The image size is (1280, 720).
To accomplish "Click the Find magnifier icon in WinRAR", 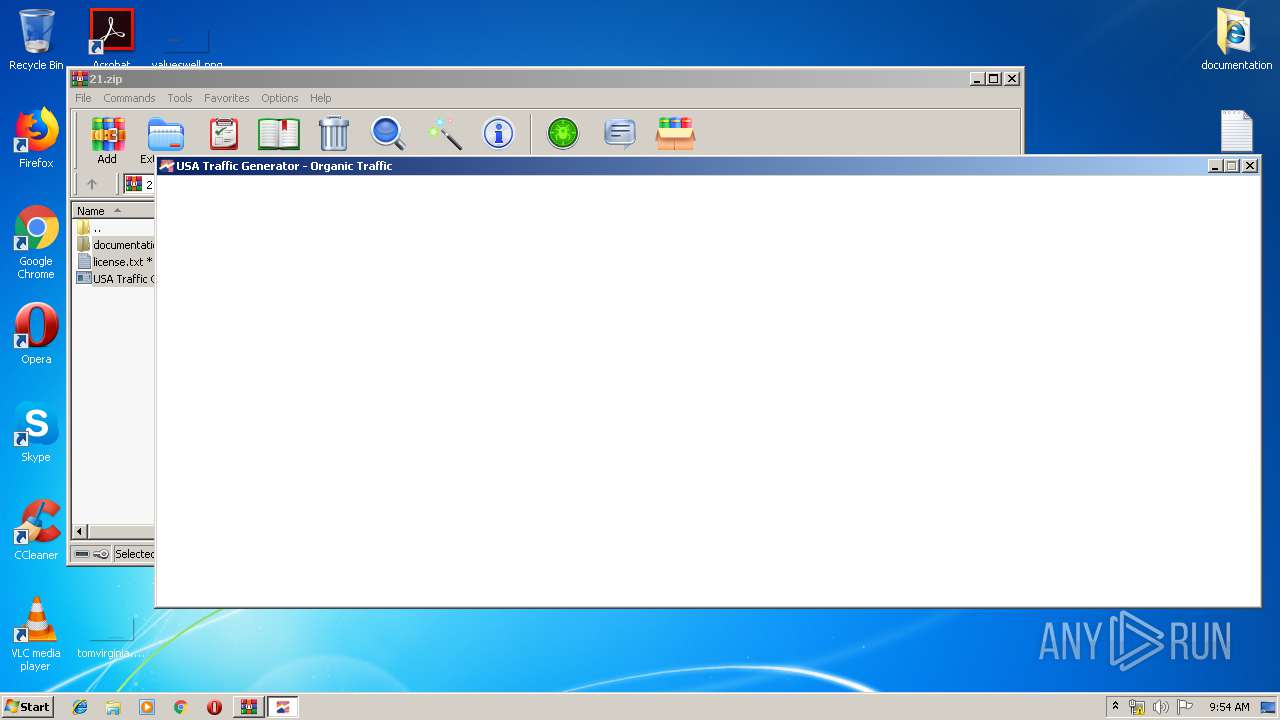I will [x=388, y=133].
